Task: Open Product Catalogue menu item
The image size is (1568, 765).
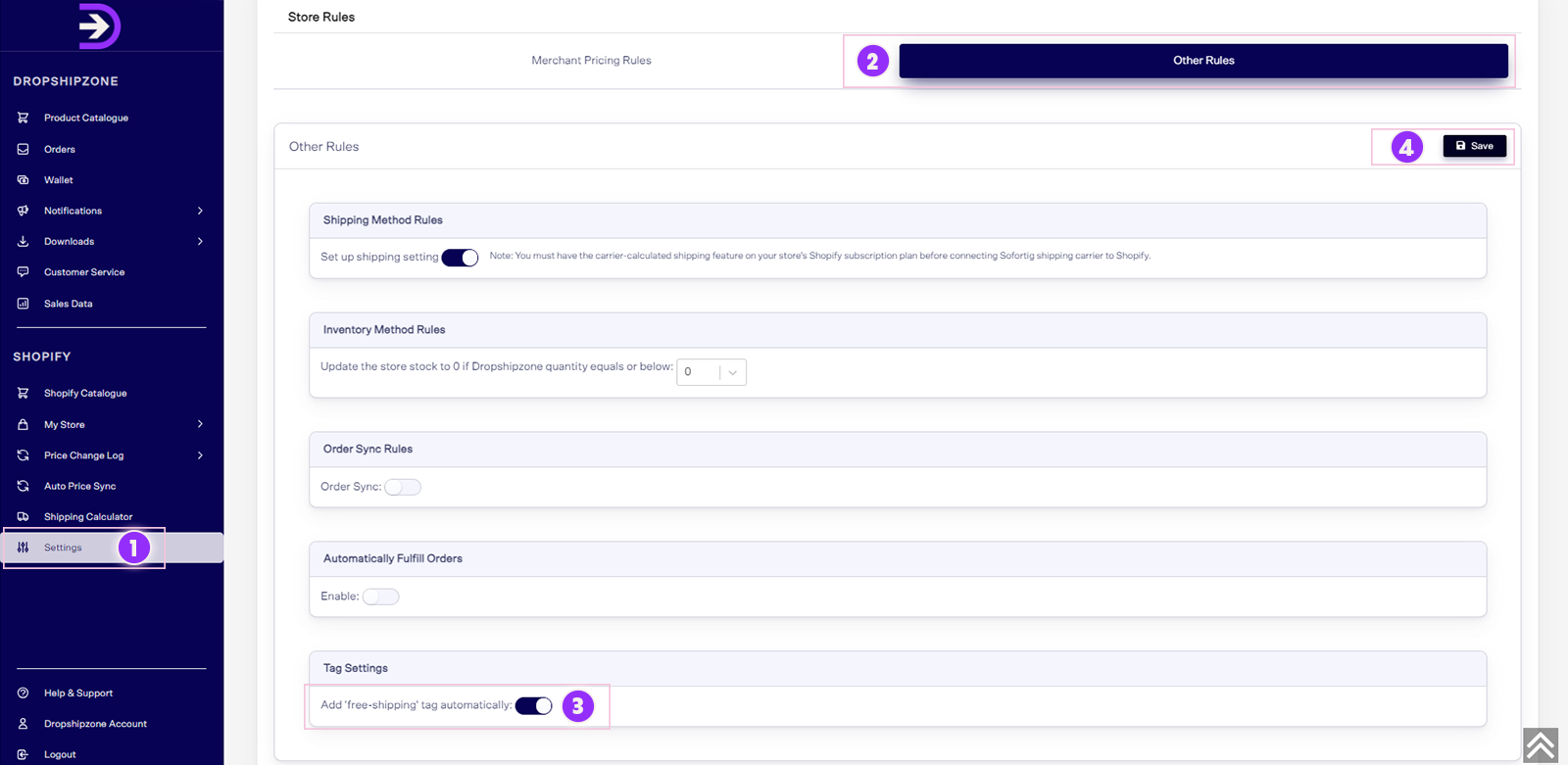Action: coord(86,118)
